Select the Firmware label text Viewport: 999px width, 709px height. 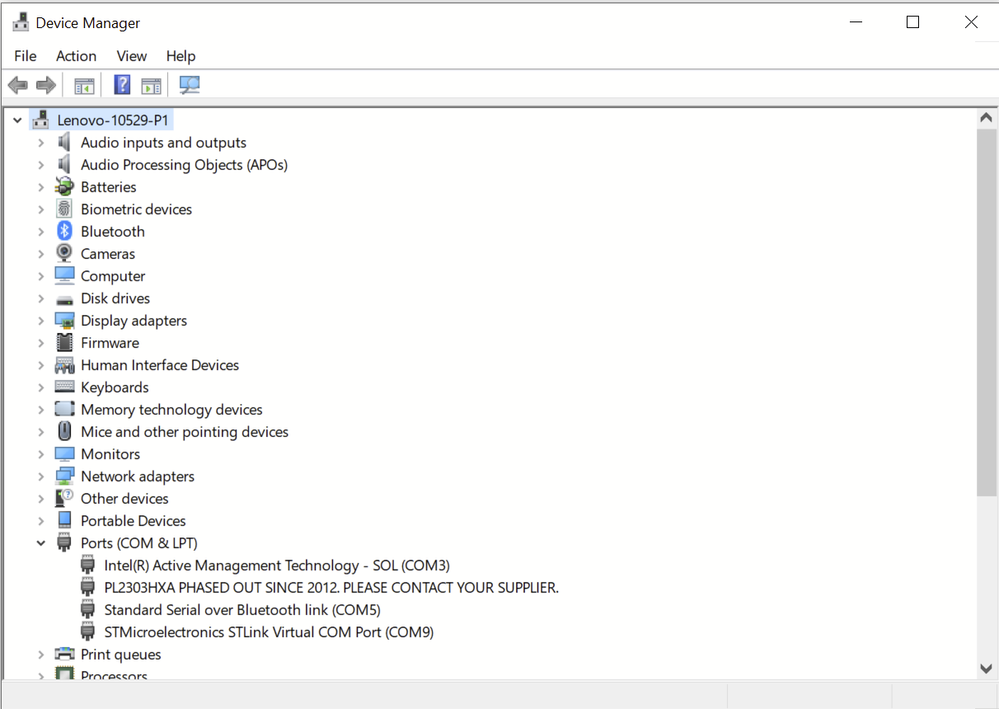point(110,343)
